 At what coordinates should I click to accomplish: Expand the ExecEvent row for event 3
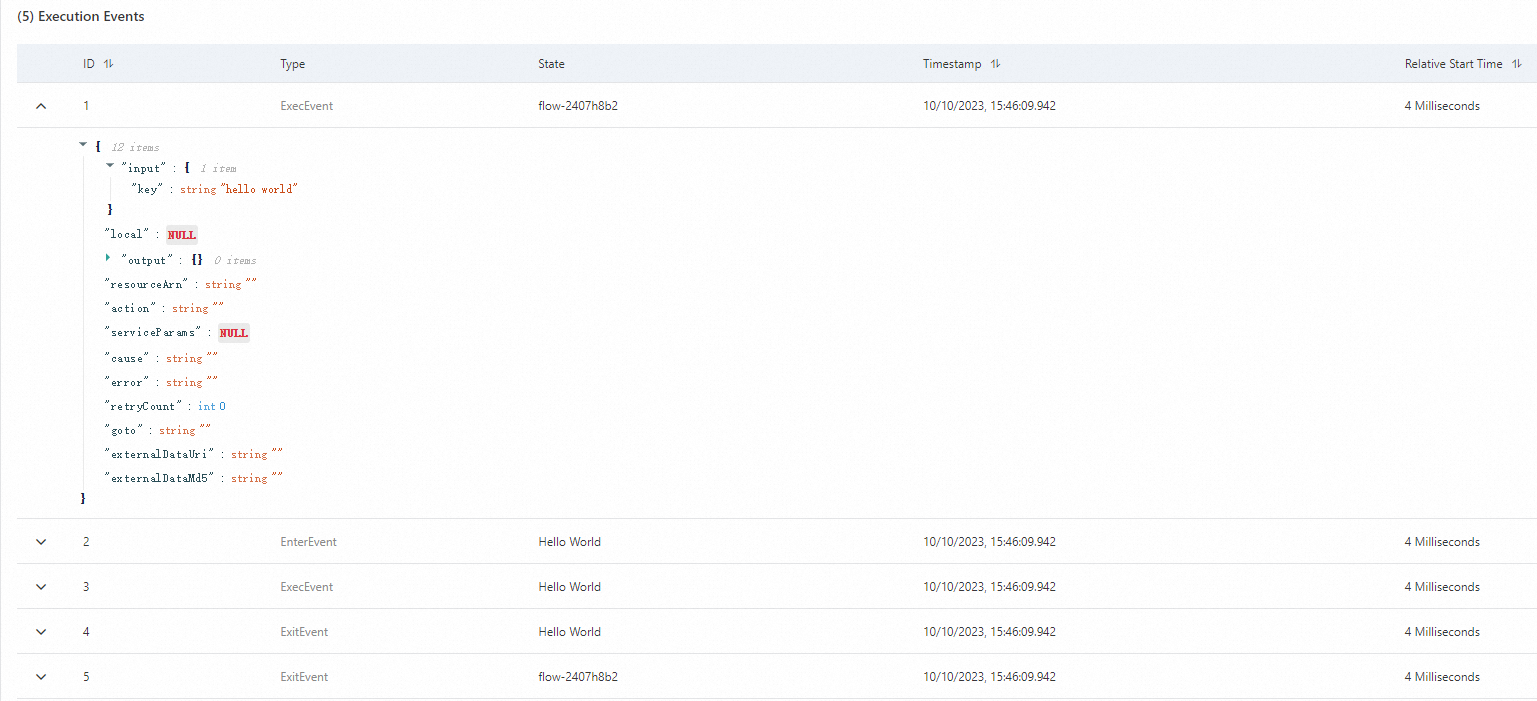[40, 586]
